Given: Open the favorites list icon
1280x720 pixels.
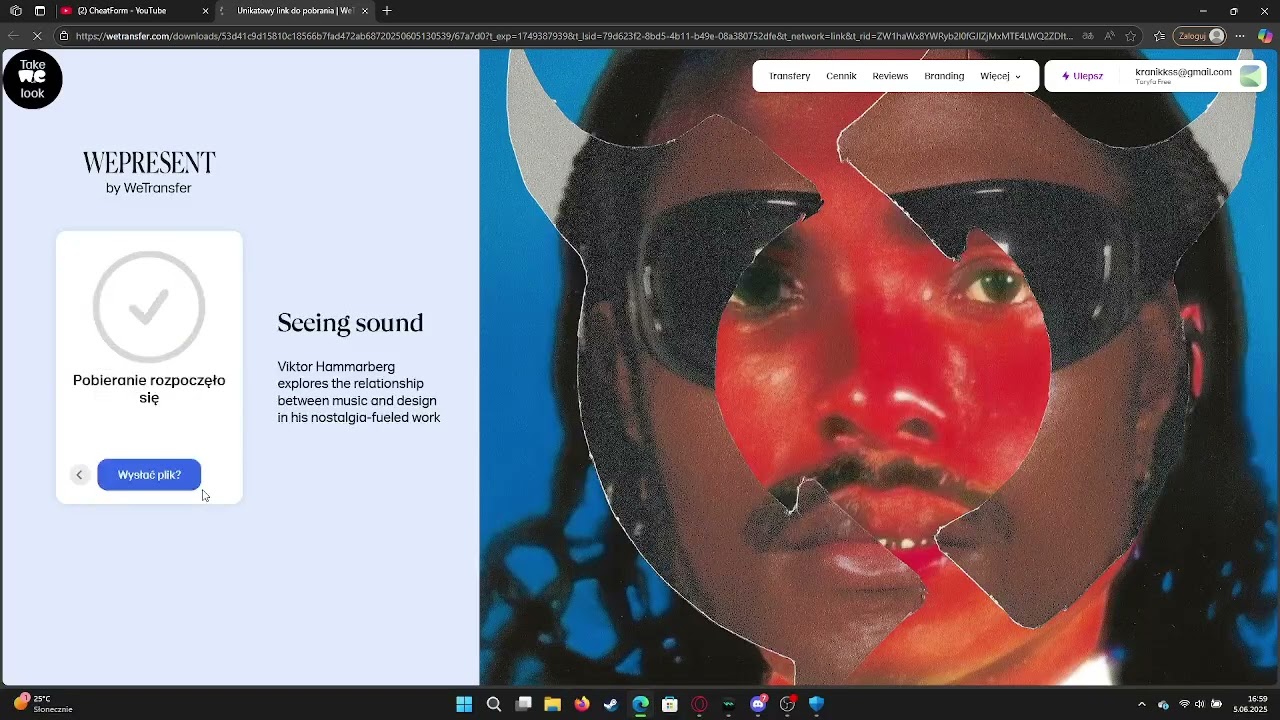Looking at the screenshot, I should click(x=1160, y=36).
